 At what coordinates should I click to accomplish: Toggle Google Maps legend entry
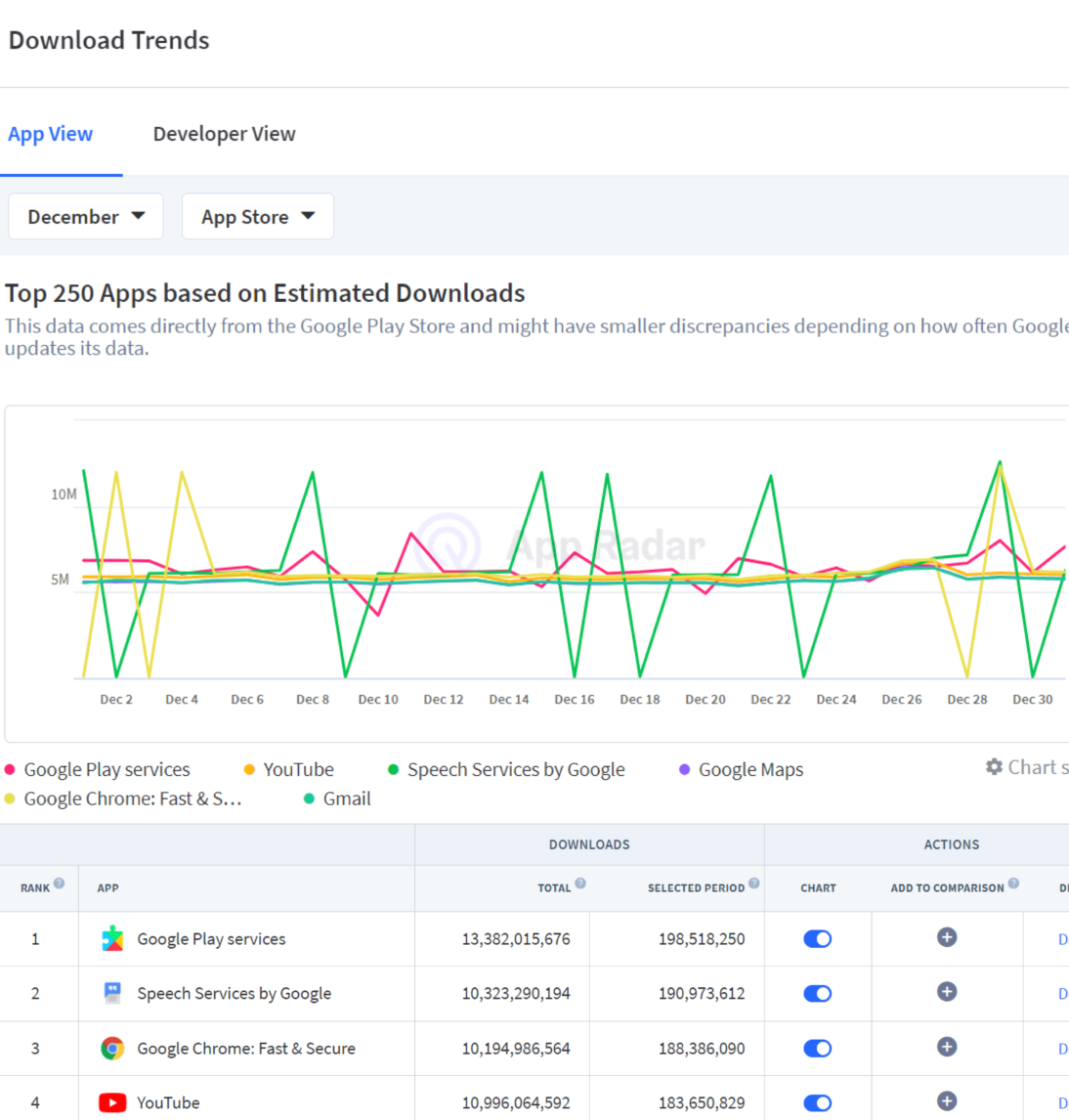[742, 769]
